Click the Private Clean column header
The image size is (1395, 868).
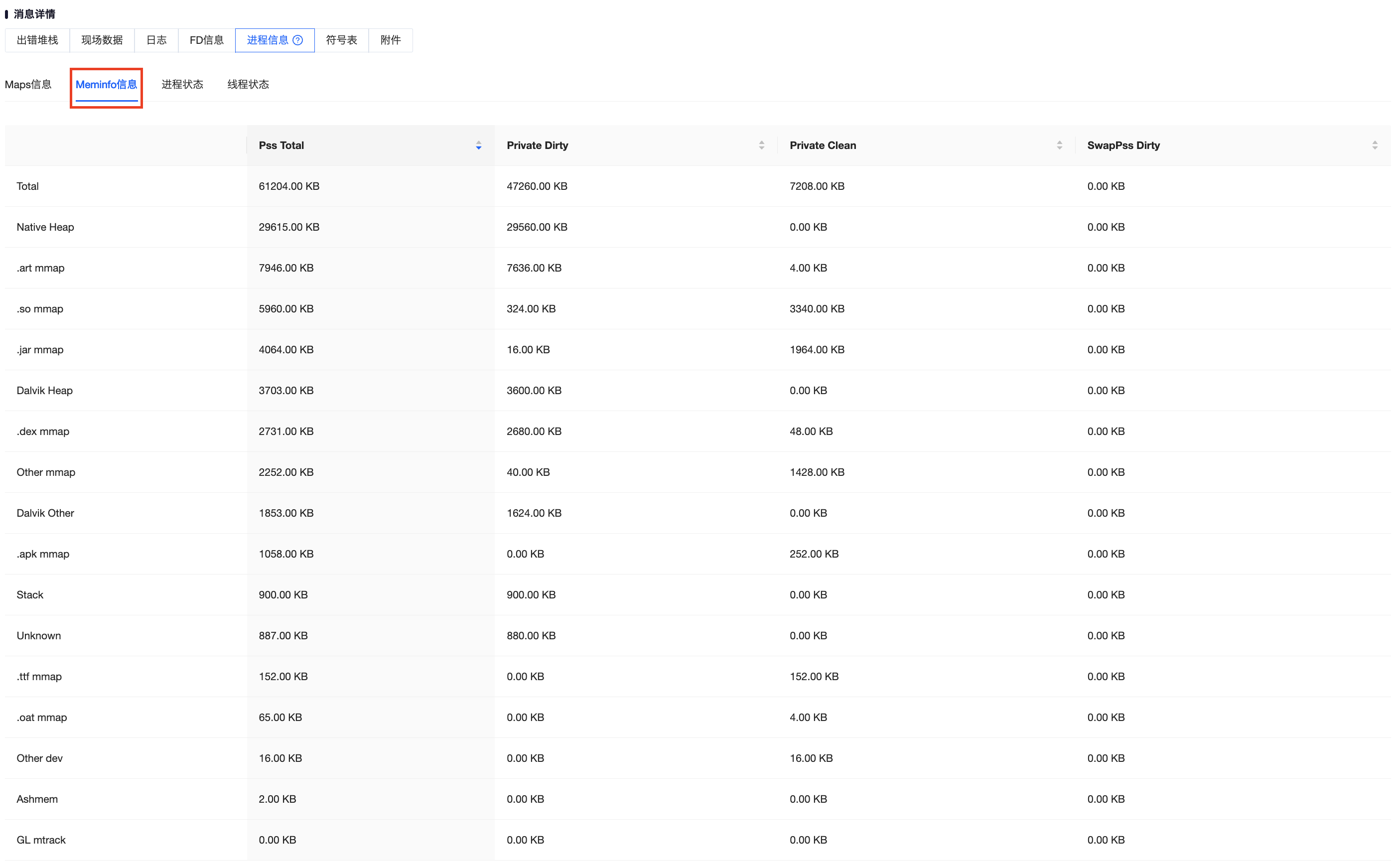(926, 146)
